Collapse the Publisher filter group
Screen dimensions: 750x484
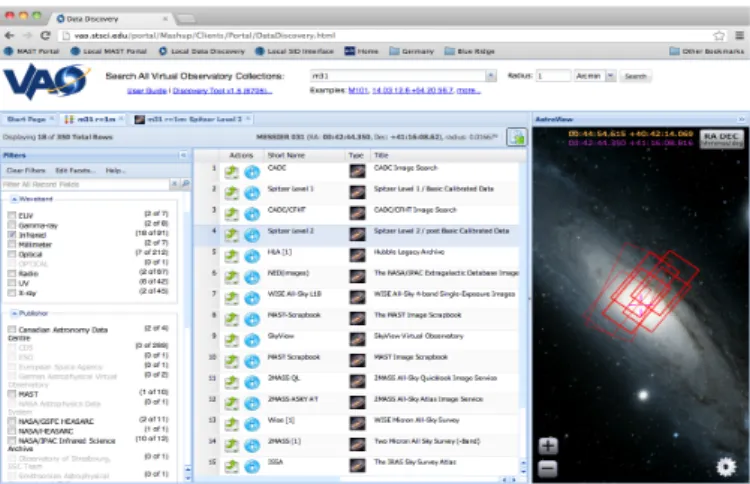[14, 313]
